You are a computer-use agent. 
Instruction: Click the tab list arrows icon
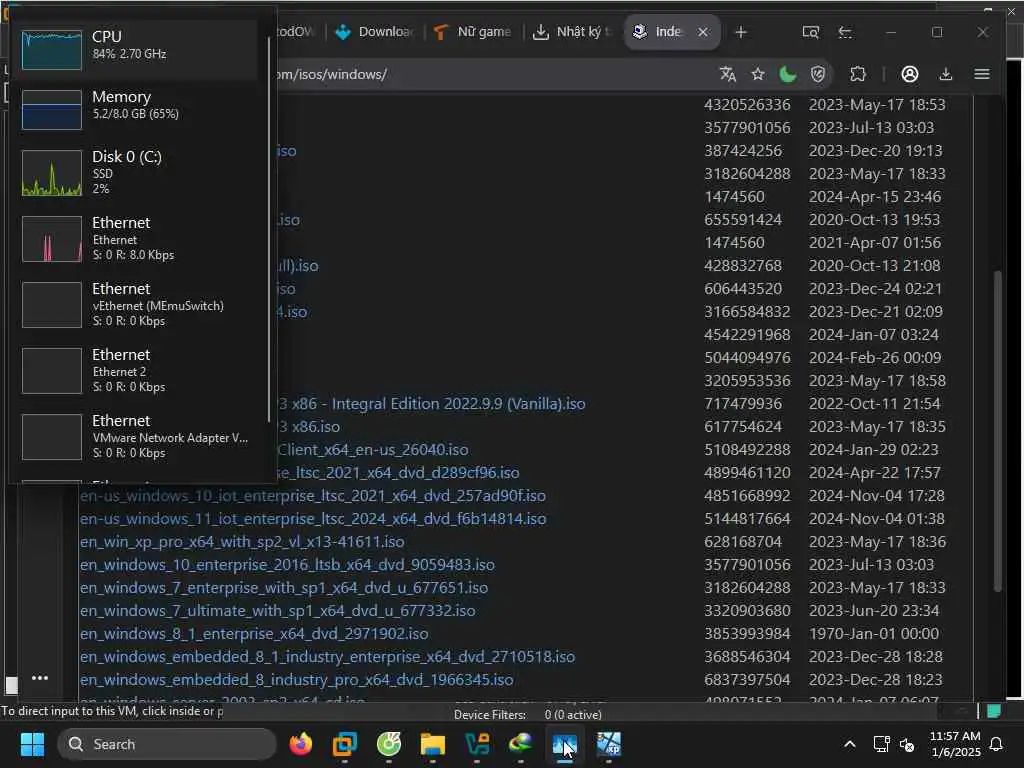point(845,32)
